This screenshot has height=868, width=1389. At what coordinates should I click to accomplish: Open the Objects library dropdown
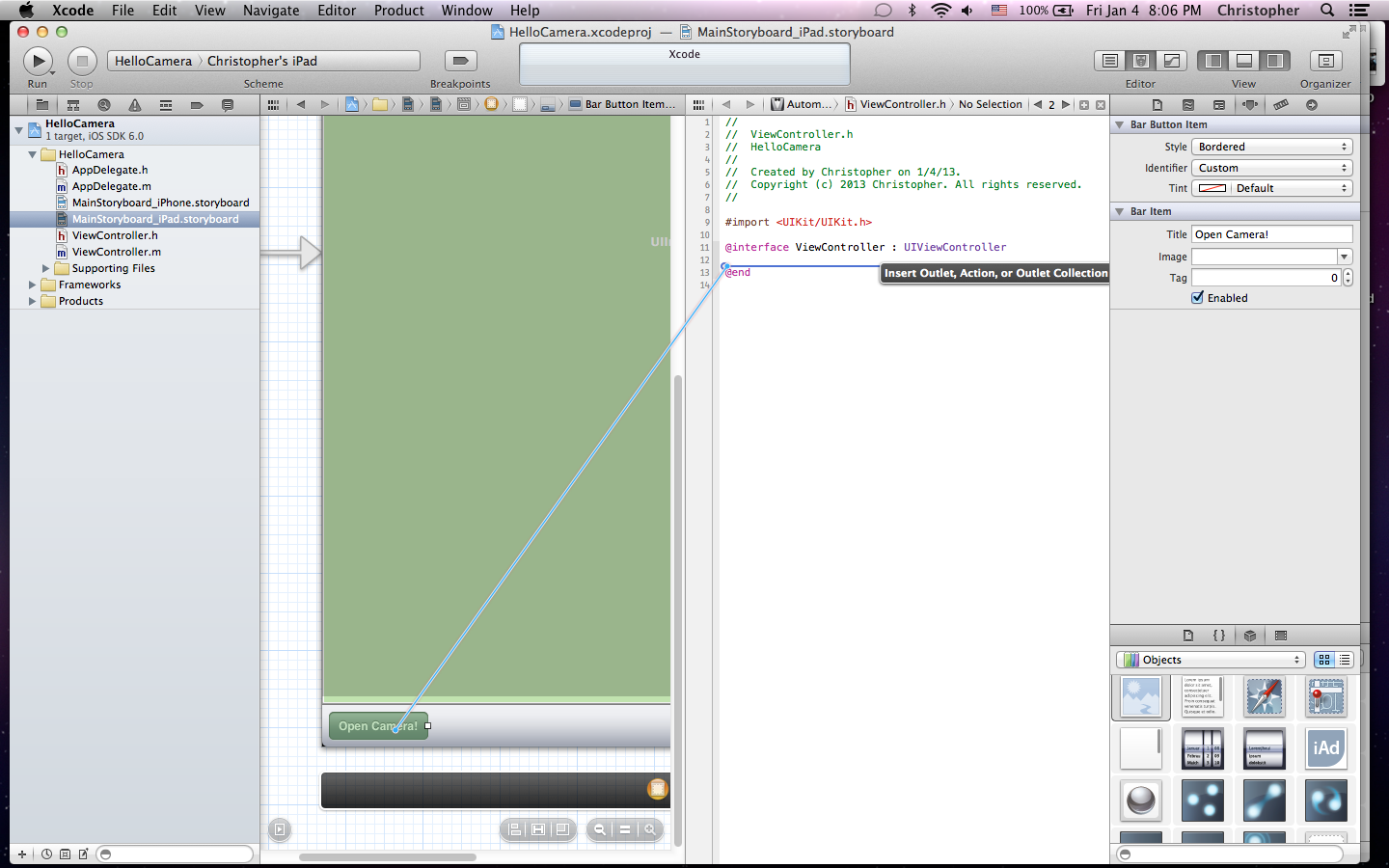[1211, 660]
